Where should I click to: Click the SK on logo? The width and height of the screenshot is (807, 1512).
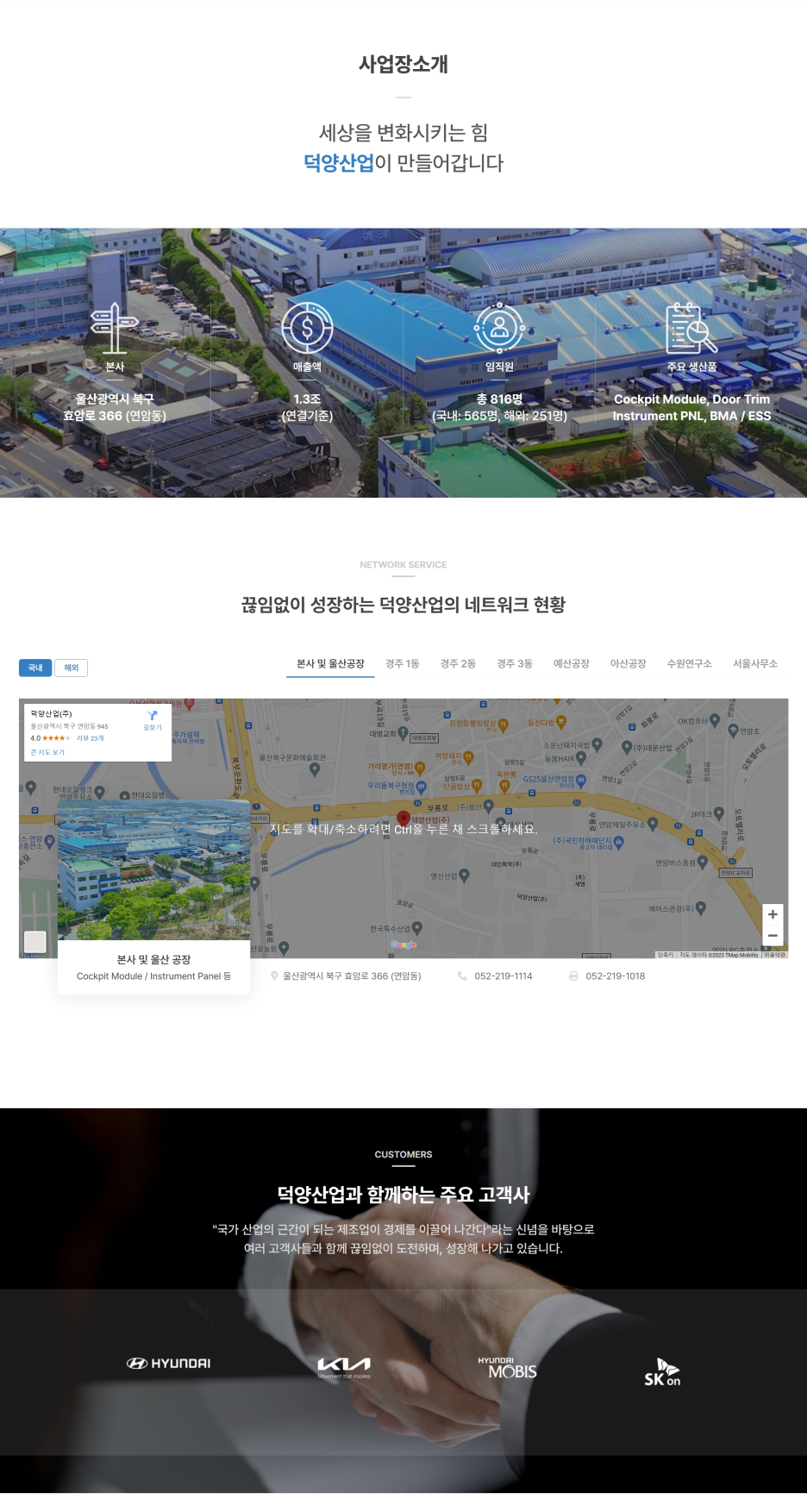pyautogui.click(x=662, y=1372)
